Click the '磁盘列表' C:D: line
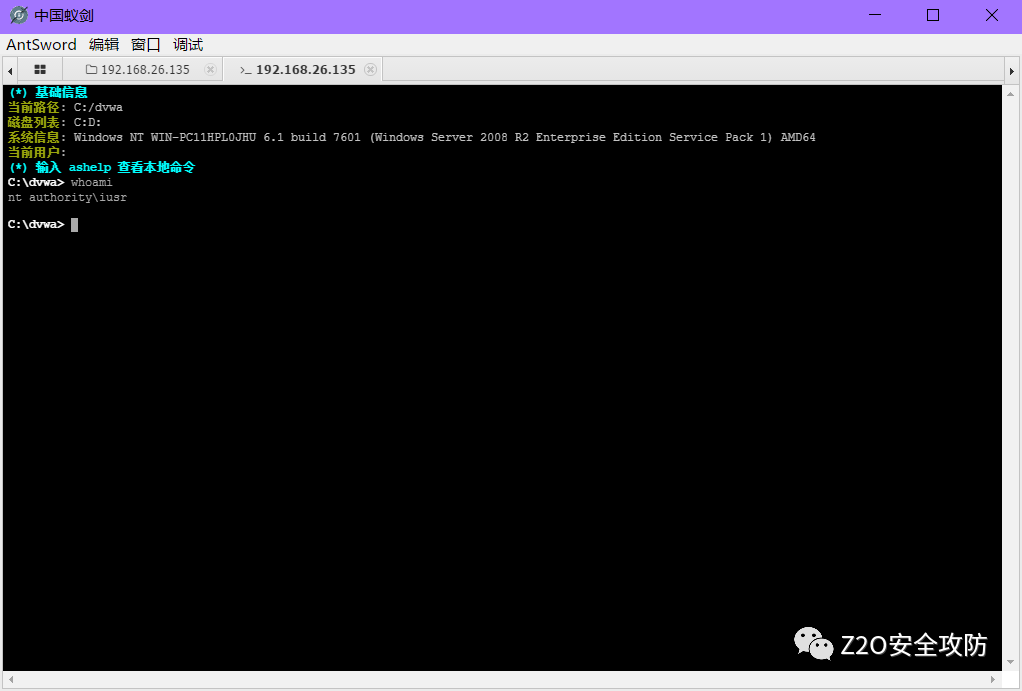Image resolution: width=1022 pixels, height=691 pixels. 54,123
